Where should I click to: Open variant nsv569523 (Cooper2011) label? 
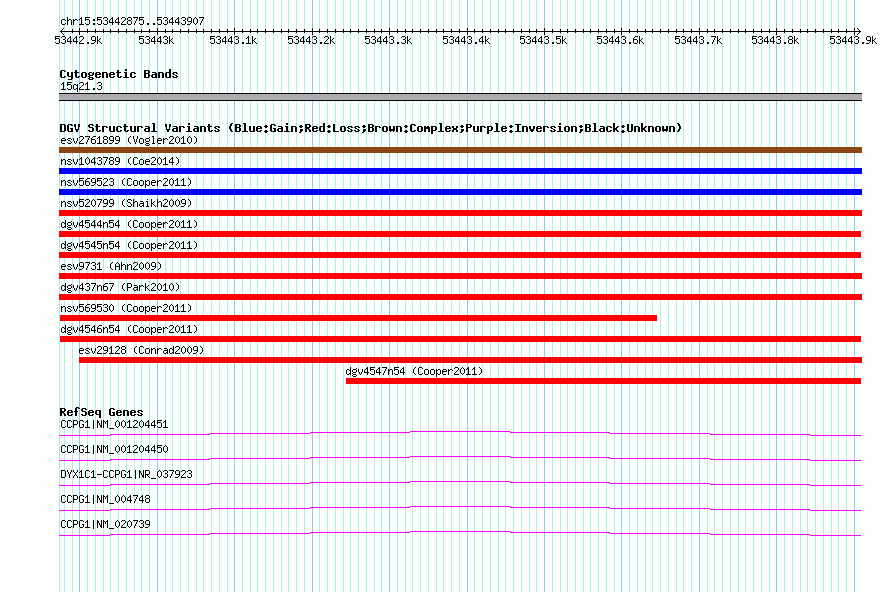click(x=126, y=182)
